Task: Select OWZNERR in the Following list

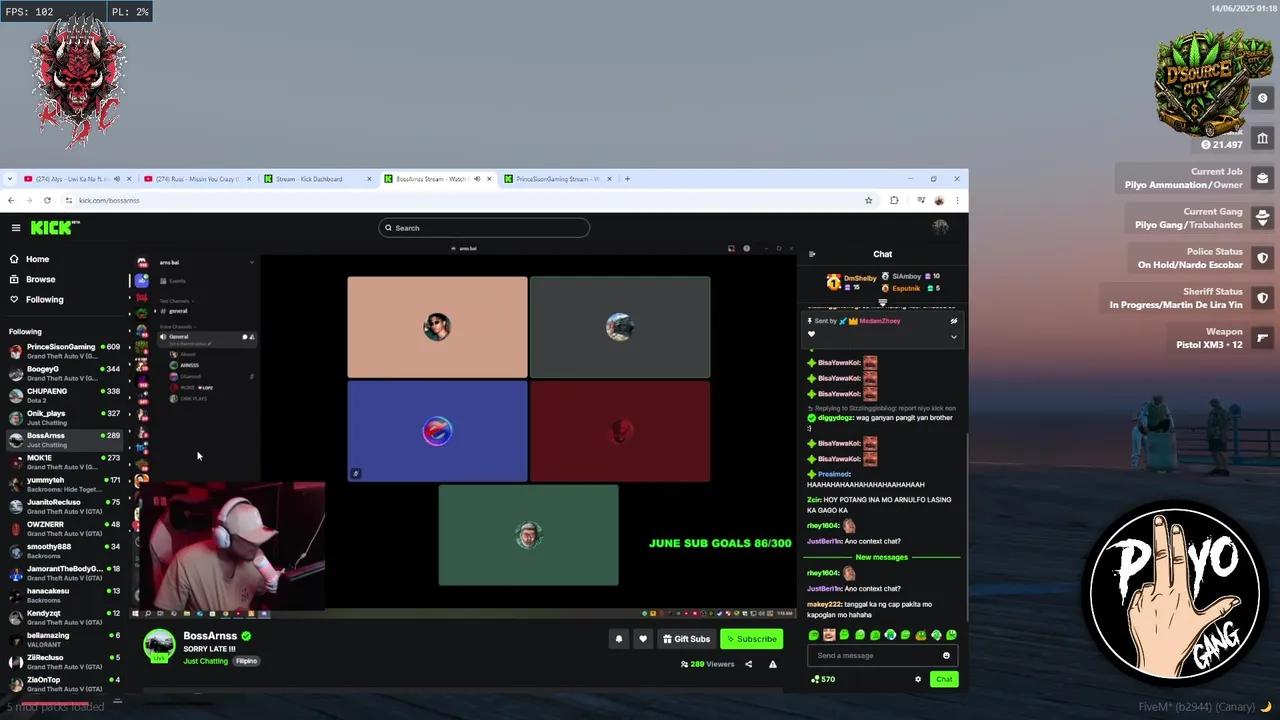Action: (x=65, y=528)
